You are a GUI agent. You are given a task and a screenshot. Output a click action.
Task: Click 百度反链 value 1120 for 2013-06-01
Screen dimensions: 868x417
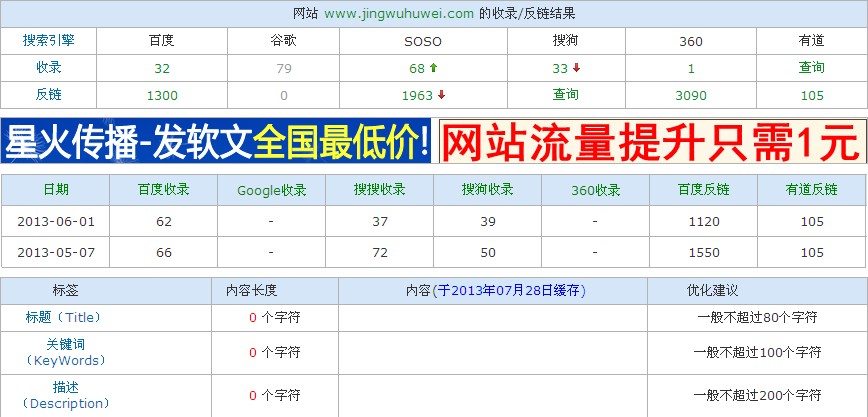[704, 222]
